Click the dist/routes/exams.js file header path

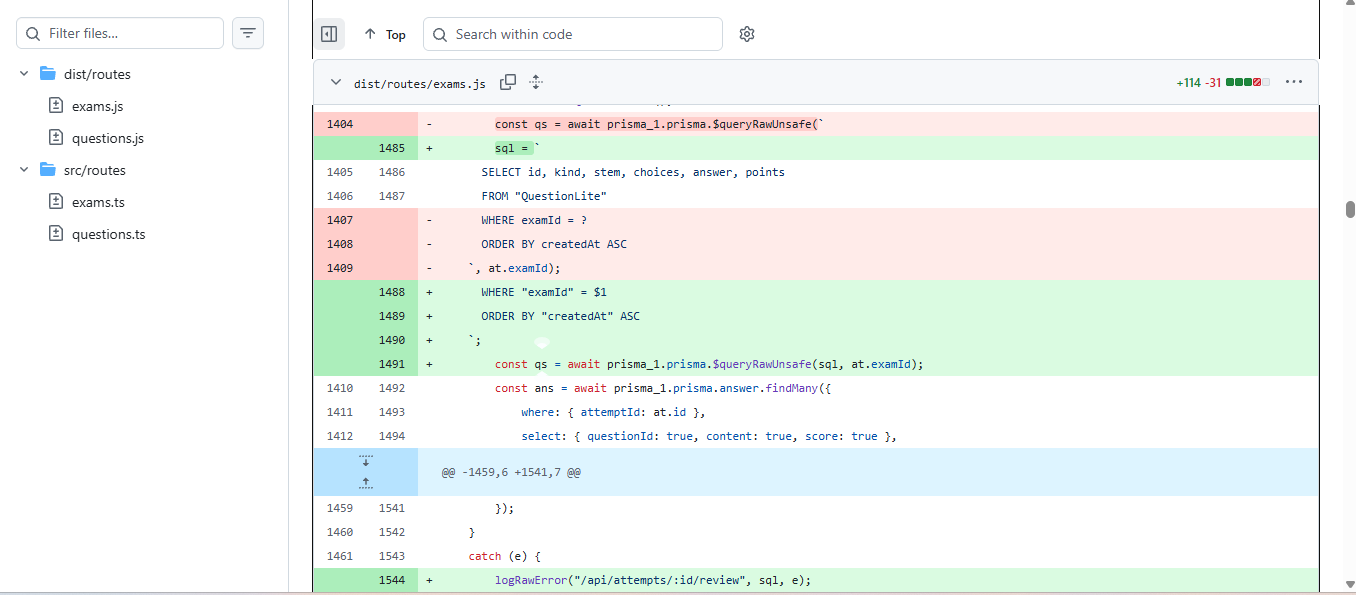[420, 83]
